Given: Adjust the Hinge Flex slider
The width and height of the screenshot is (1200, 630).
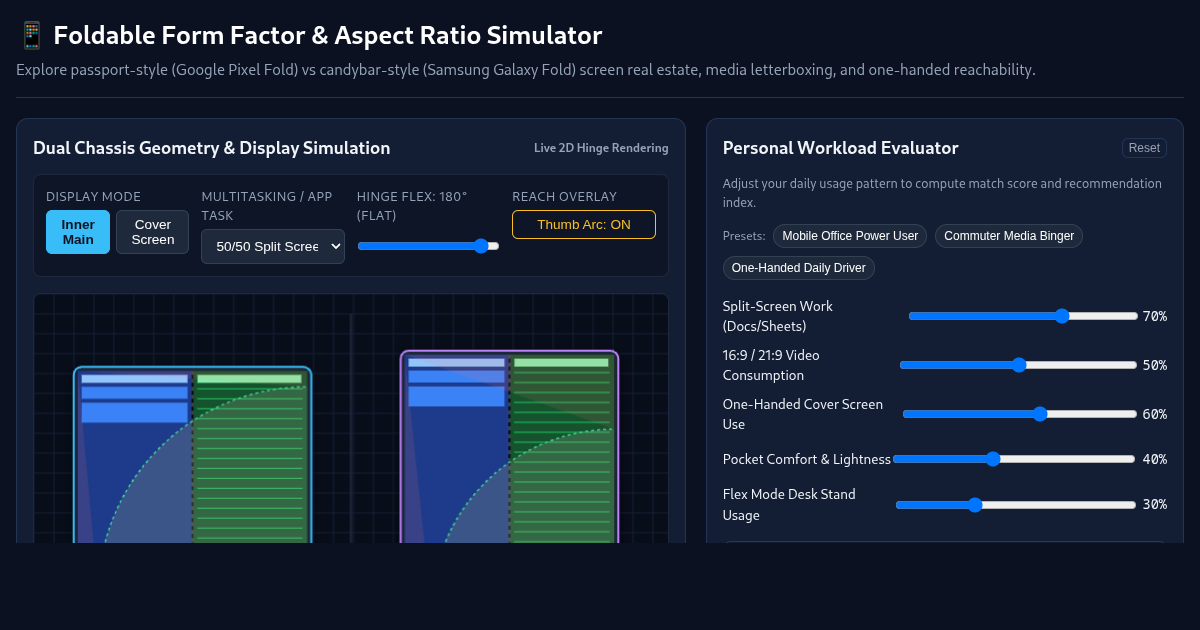Looking at the screenshot, I should coord(428,246).
